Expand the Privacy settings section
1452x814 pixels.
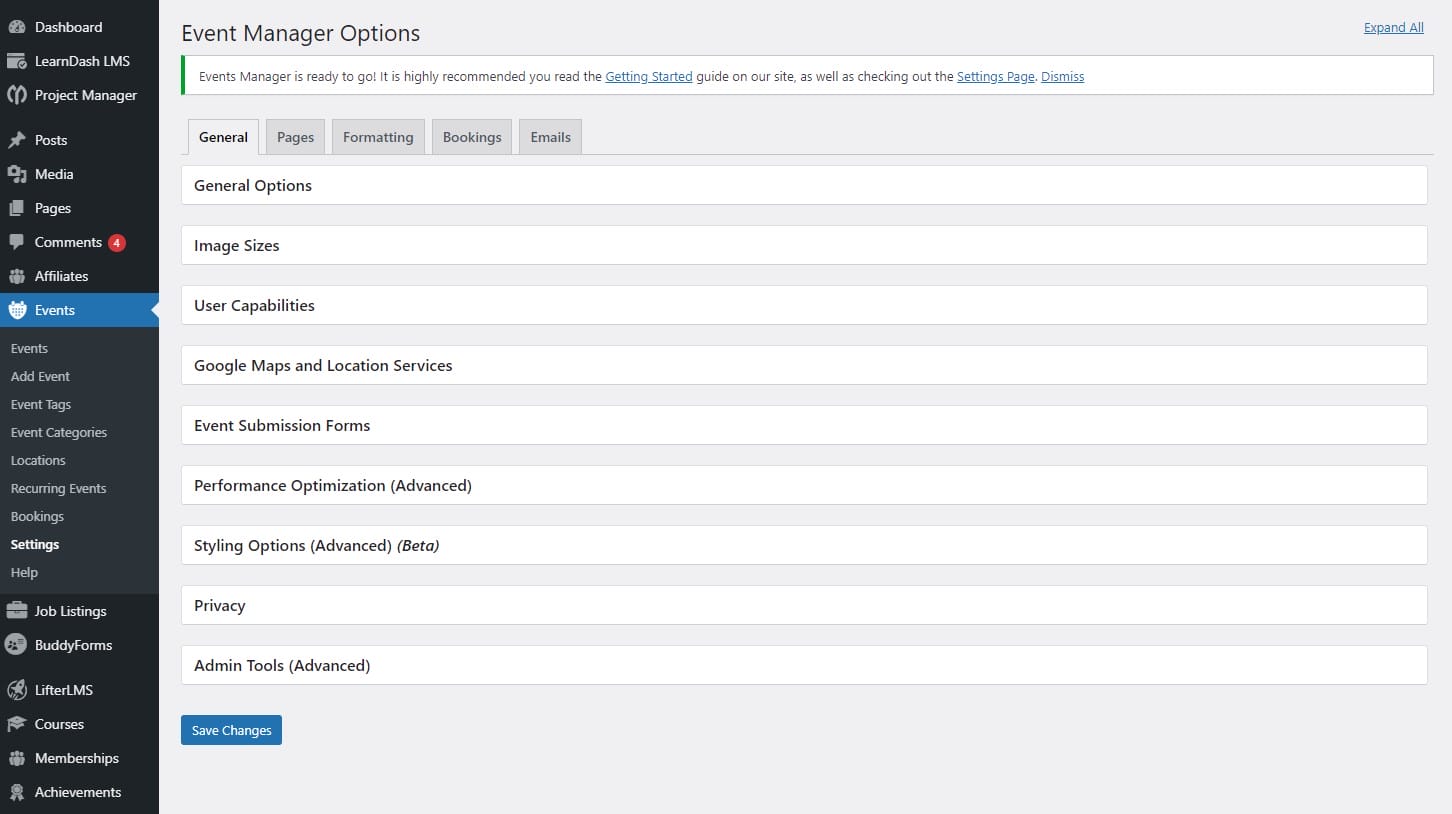220,606
